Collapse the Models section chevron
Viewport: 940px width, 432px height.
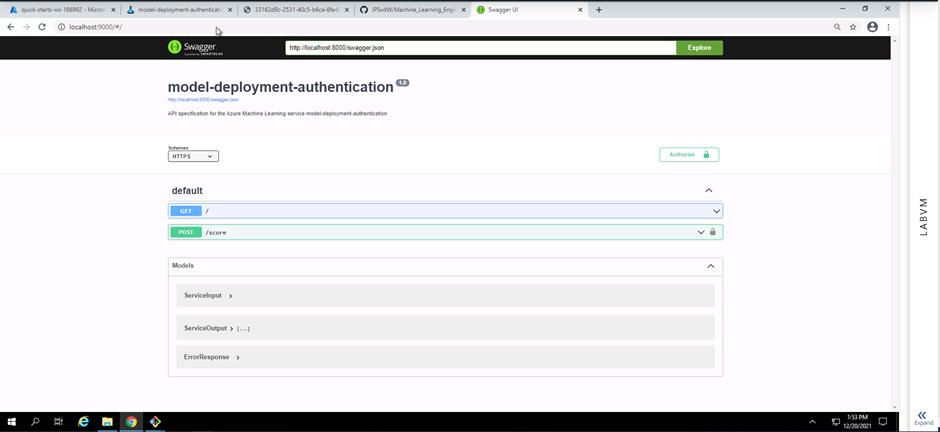tap(710, 266)
